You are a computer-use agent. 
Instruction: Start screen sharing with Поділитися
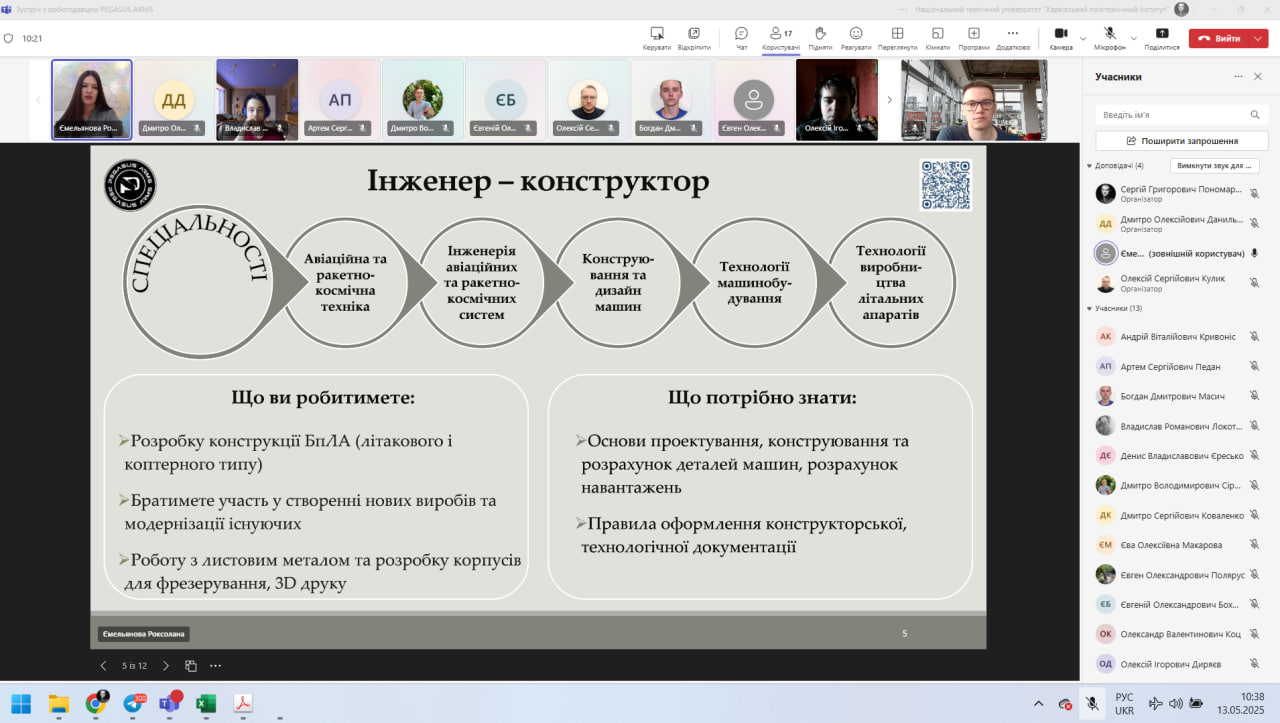(x=1162, y=38)
